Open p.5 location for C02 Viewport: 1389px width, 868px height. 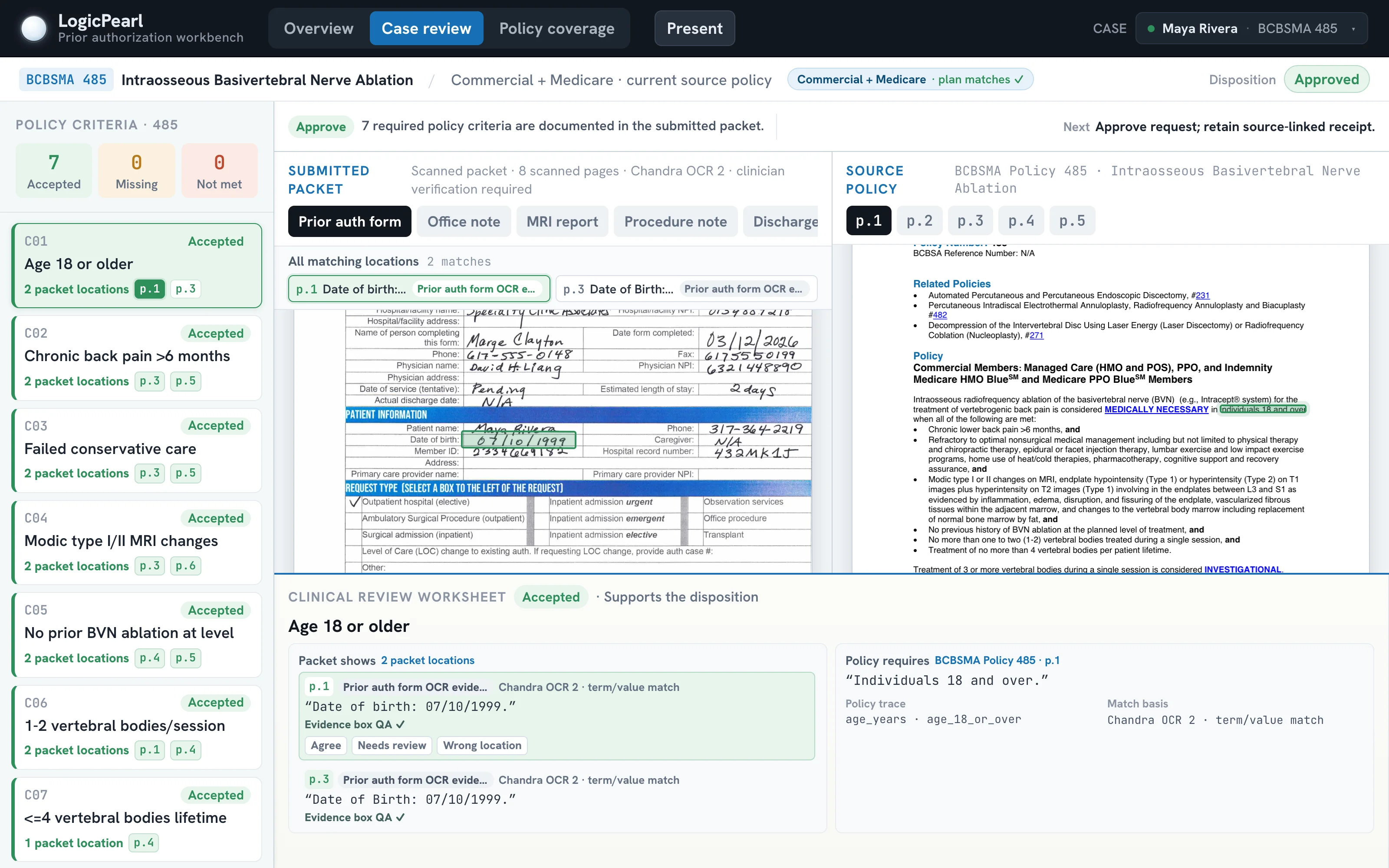(185, 381)
